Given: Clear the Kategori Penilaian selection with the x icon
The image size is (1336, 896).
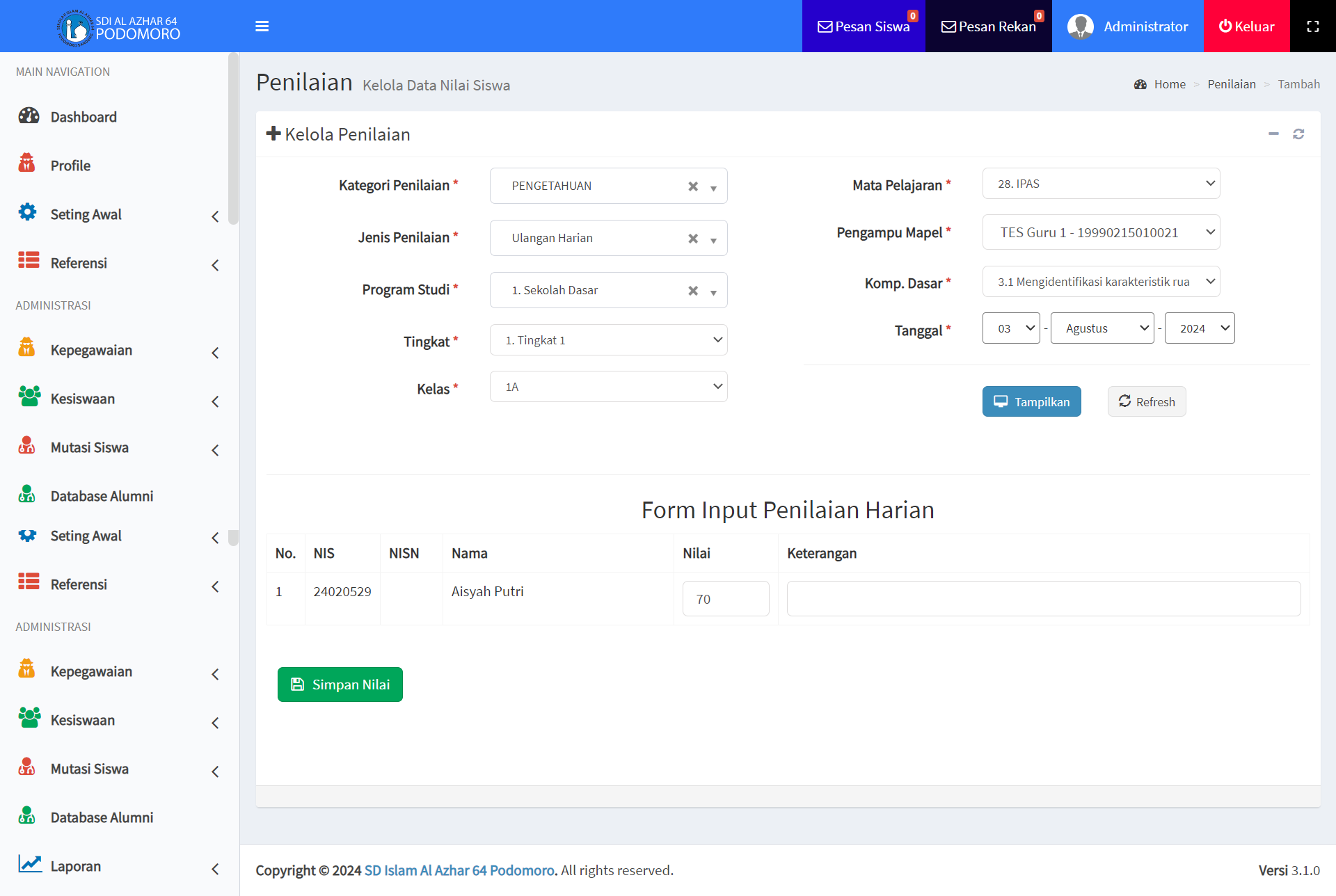Looking at the screenshot, I should [692, 186].
